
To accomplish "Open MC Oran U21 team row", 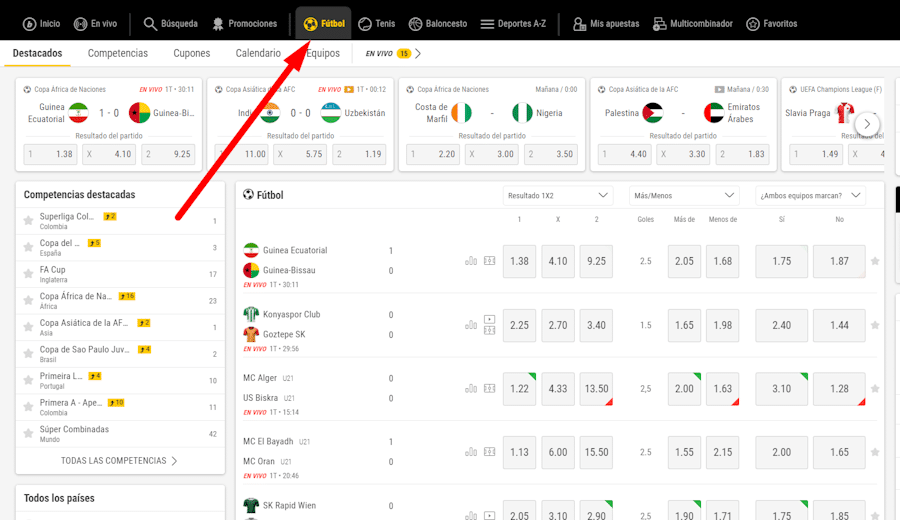I will point(269,461).
